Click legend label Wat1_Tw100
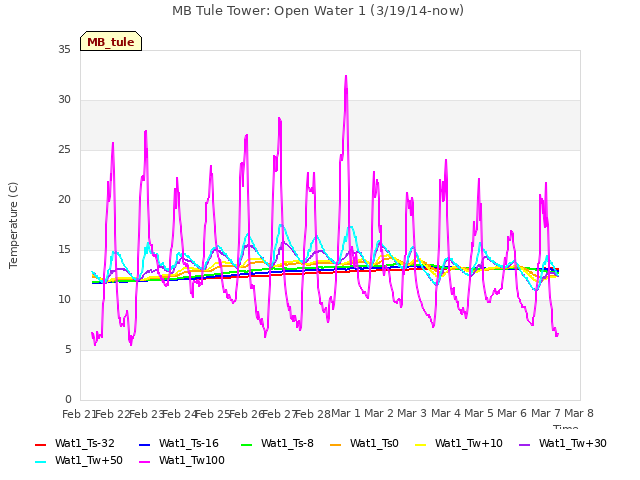 pos(191,461)
